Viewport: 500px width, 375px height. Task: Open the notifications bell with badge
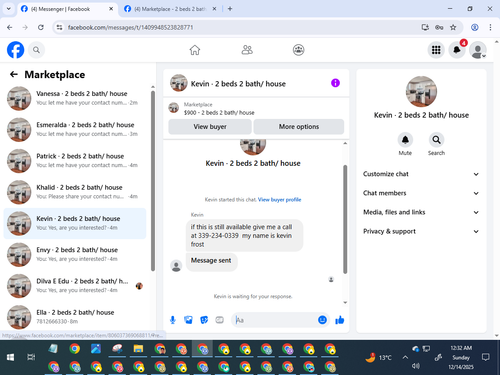click(x=457, y=50)
